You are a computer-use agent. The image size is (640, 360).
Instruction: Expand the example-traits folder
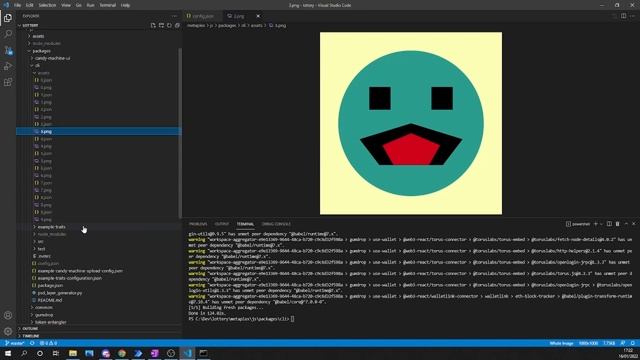(x=51, y=227)
